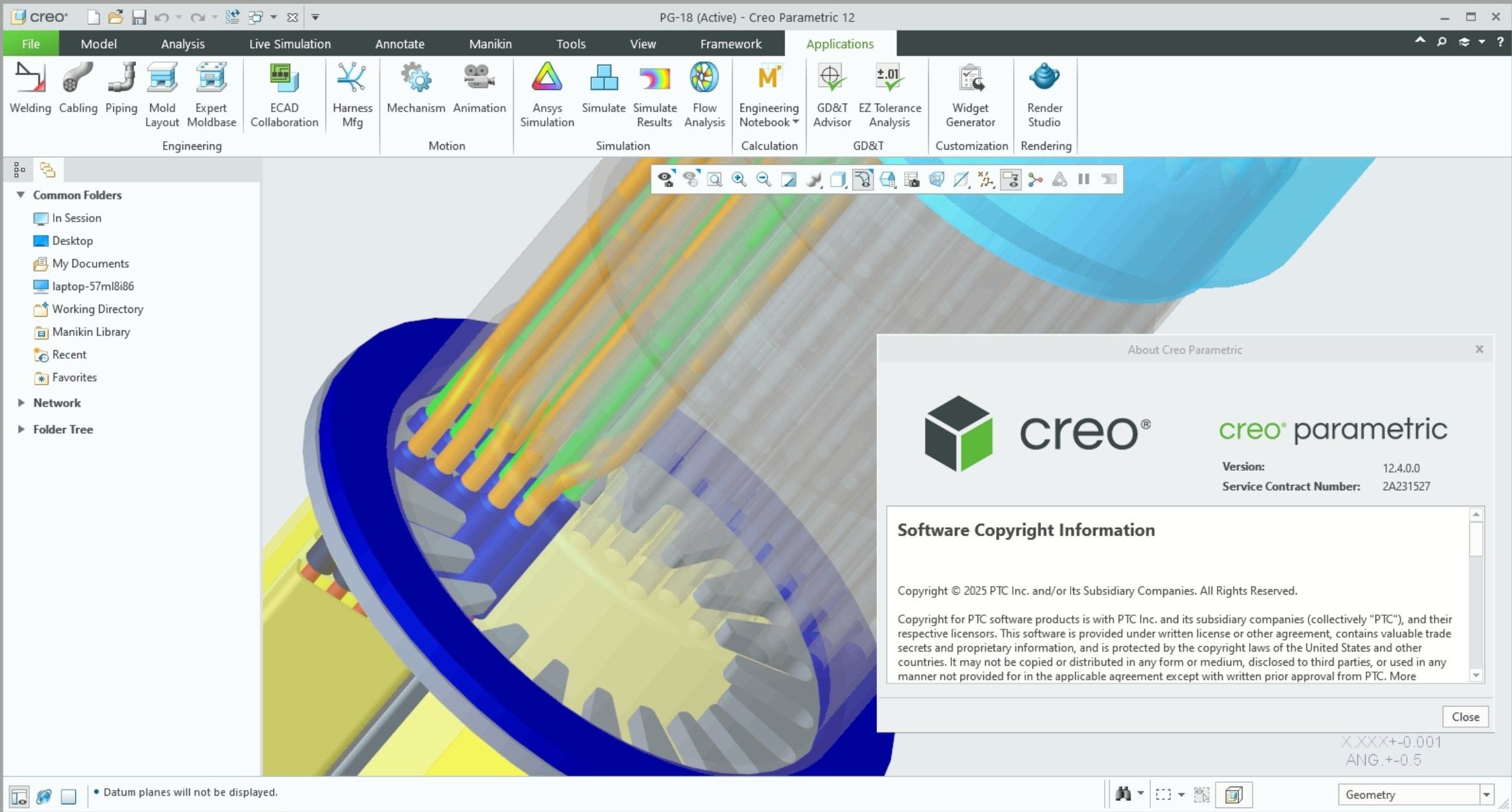The image size is (1512, 812).
Task: Open the Working Directory folder
Action: coord(98,309)
